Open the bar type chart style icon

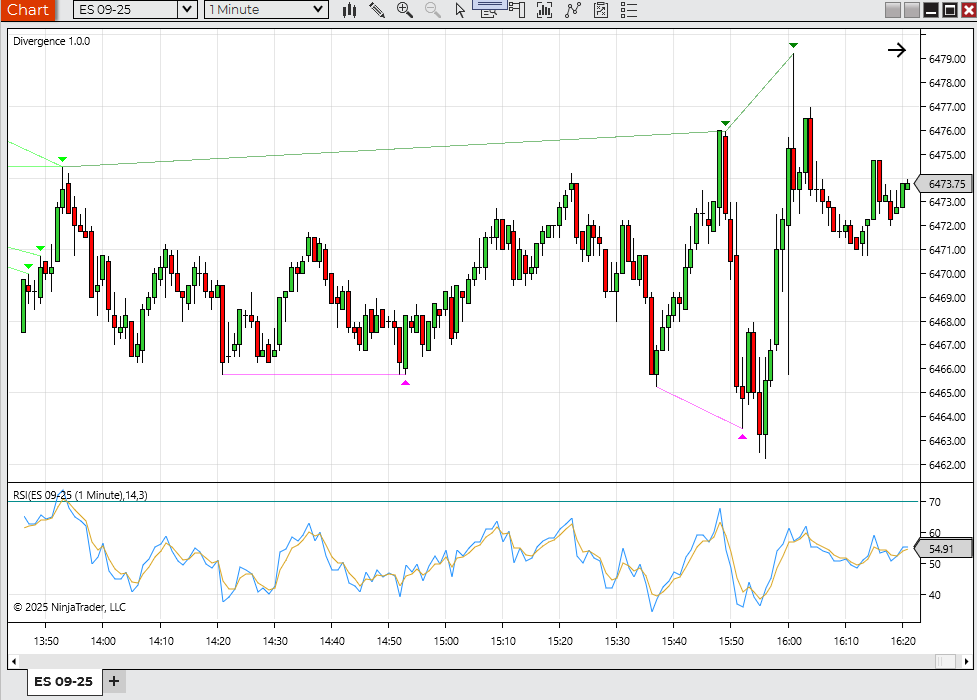350,10
